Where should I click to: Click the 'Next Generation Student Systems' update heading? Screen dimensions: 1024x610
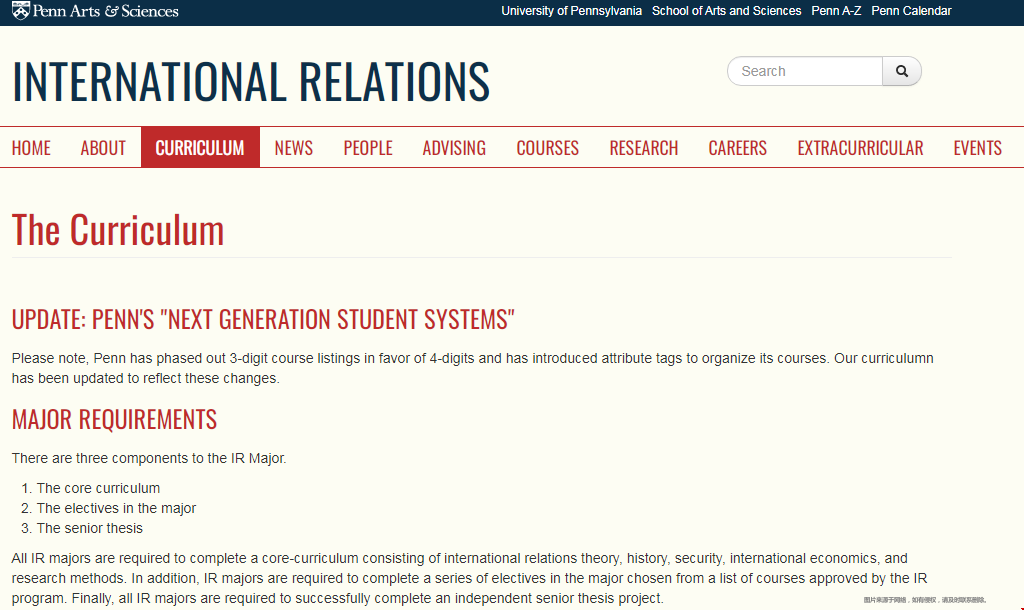263,319
